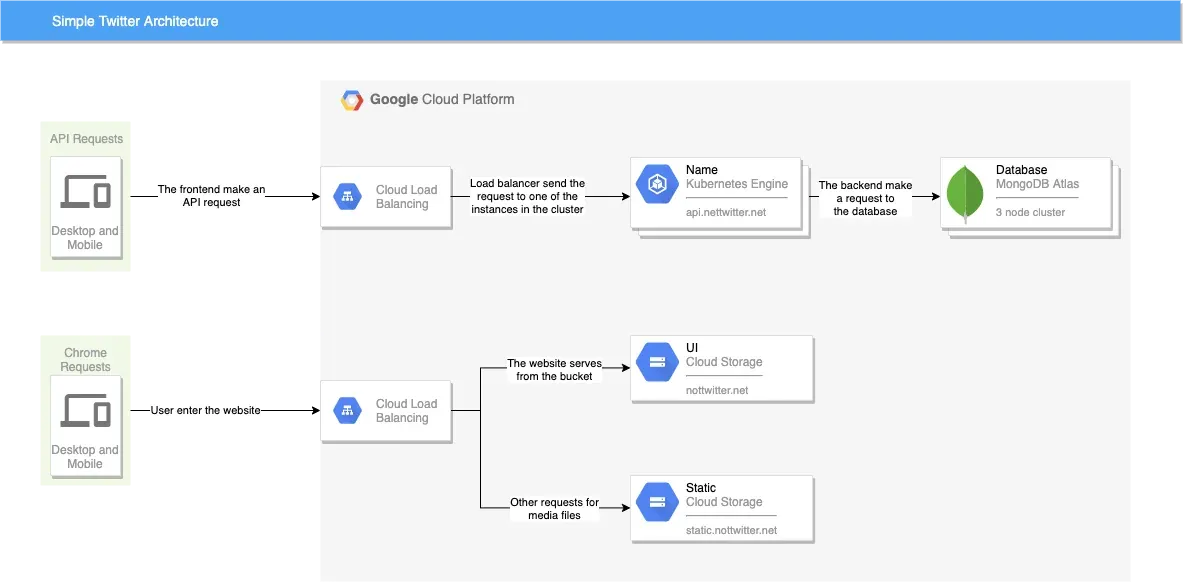
Task: Select the 'User enter the website' label
Action: tap(204, 410)
